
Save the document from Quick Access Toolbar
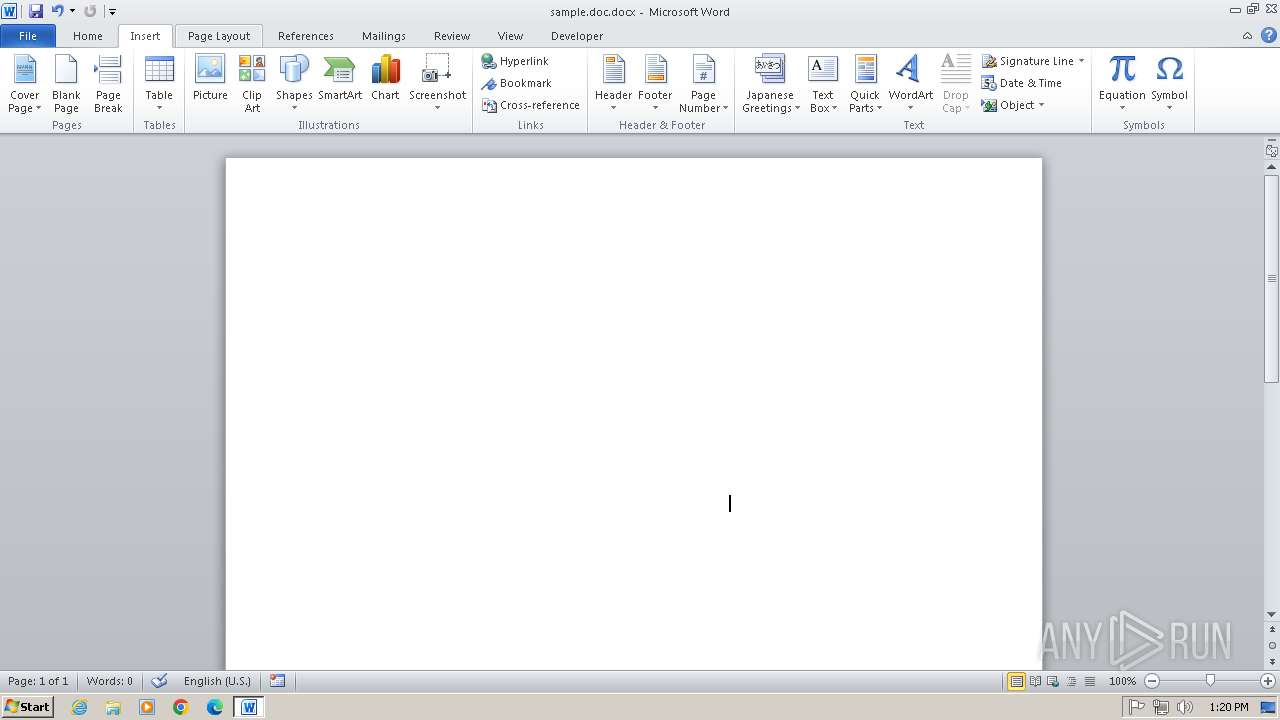[x=36, y=11]
